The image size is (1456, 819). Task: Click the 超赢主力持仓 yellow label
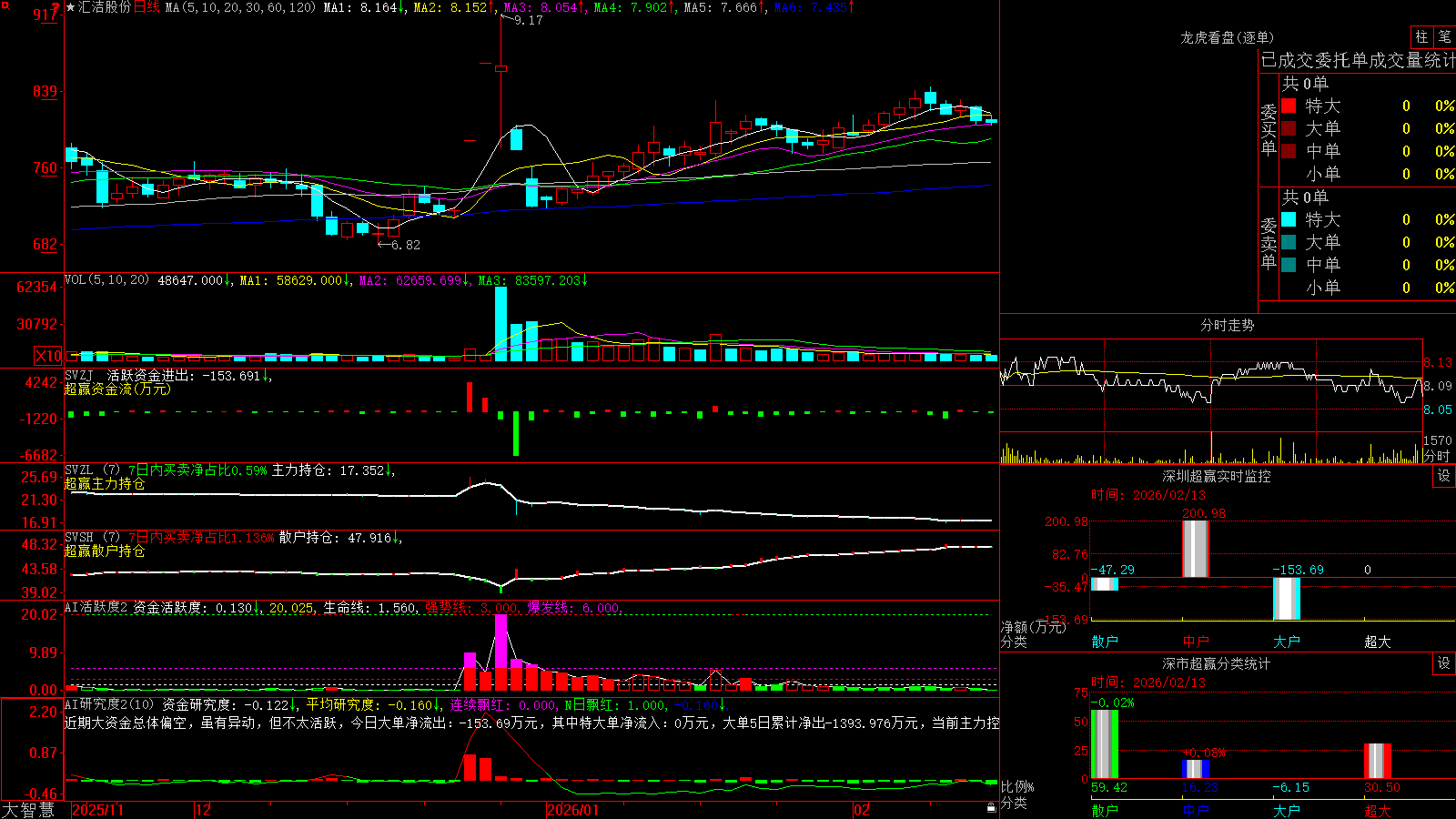click(105, 483)
